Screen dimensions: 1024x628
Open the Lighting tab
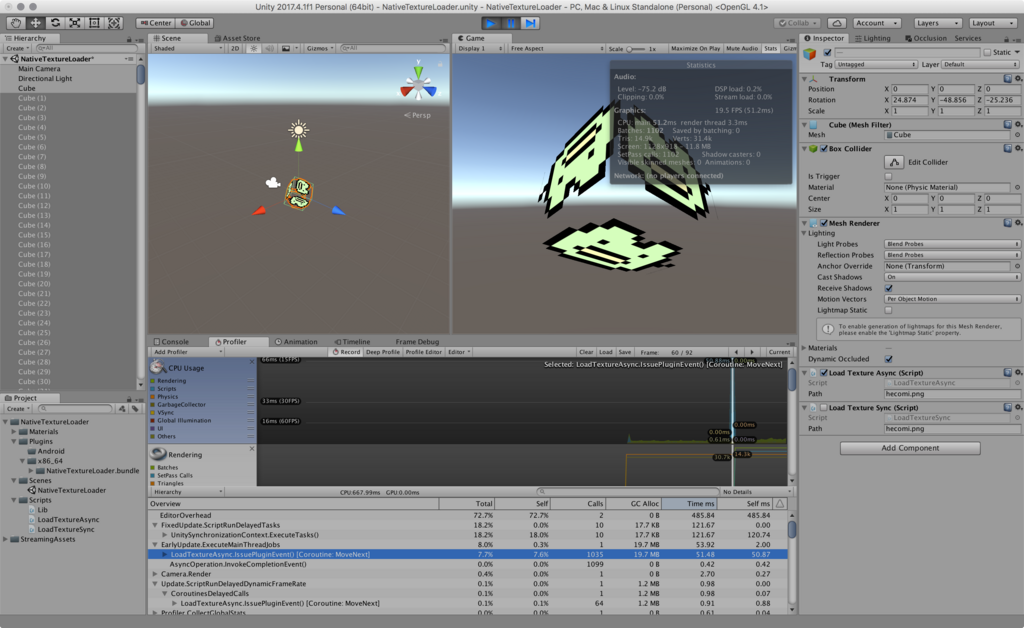coord(872,38)
